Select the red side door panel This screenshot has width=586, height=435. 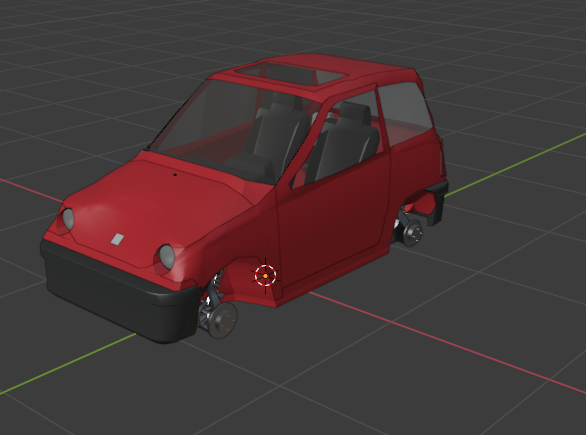click(333, 220)
